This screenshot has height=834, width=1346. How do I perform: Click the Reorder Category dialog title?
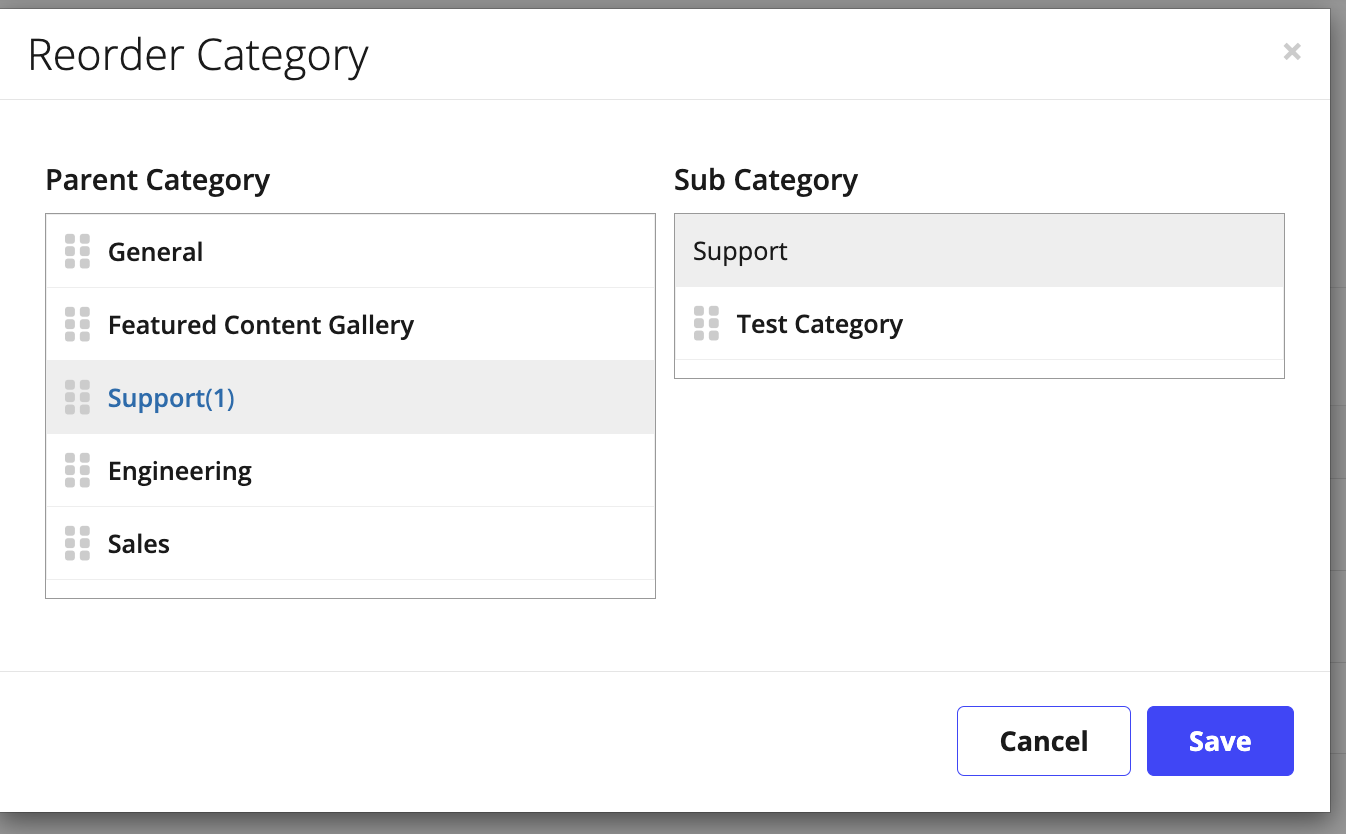point(198,55)
